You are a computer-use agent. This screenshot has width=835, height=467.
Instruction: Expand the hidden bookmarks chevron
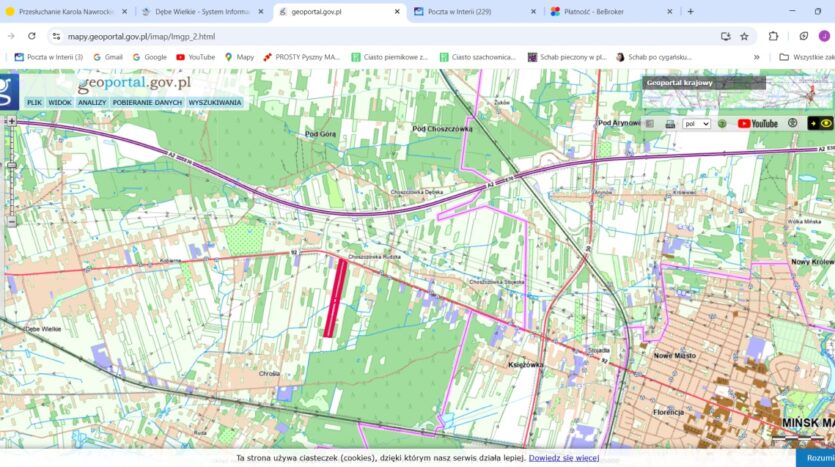(x=757, y=57)
